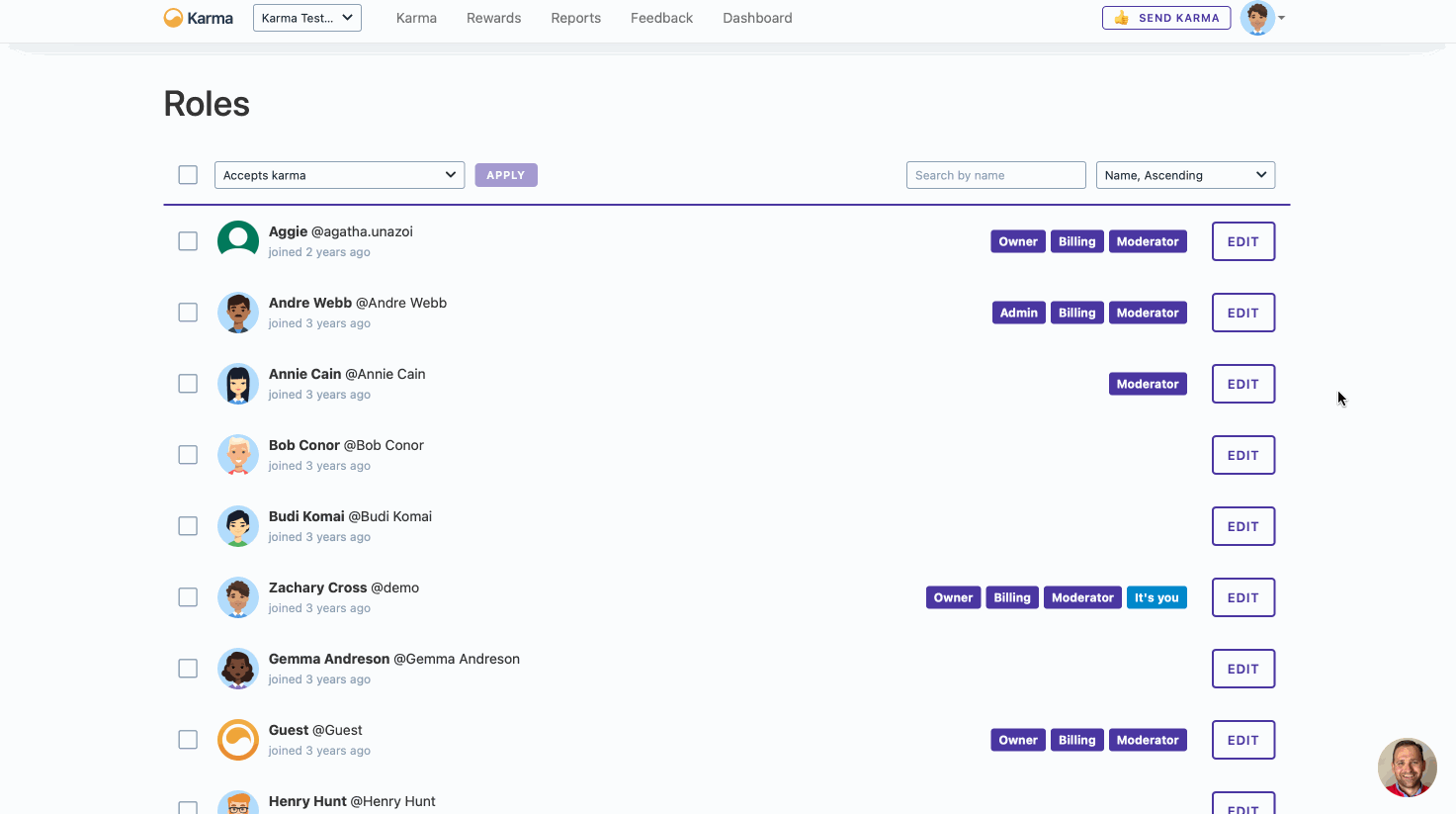
Task: Edit roles for Andre Webb
Action: [1243, 313]
